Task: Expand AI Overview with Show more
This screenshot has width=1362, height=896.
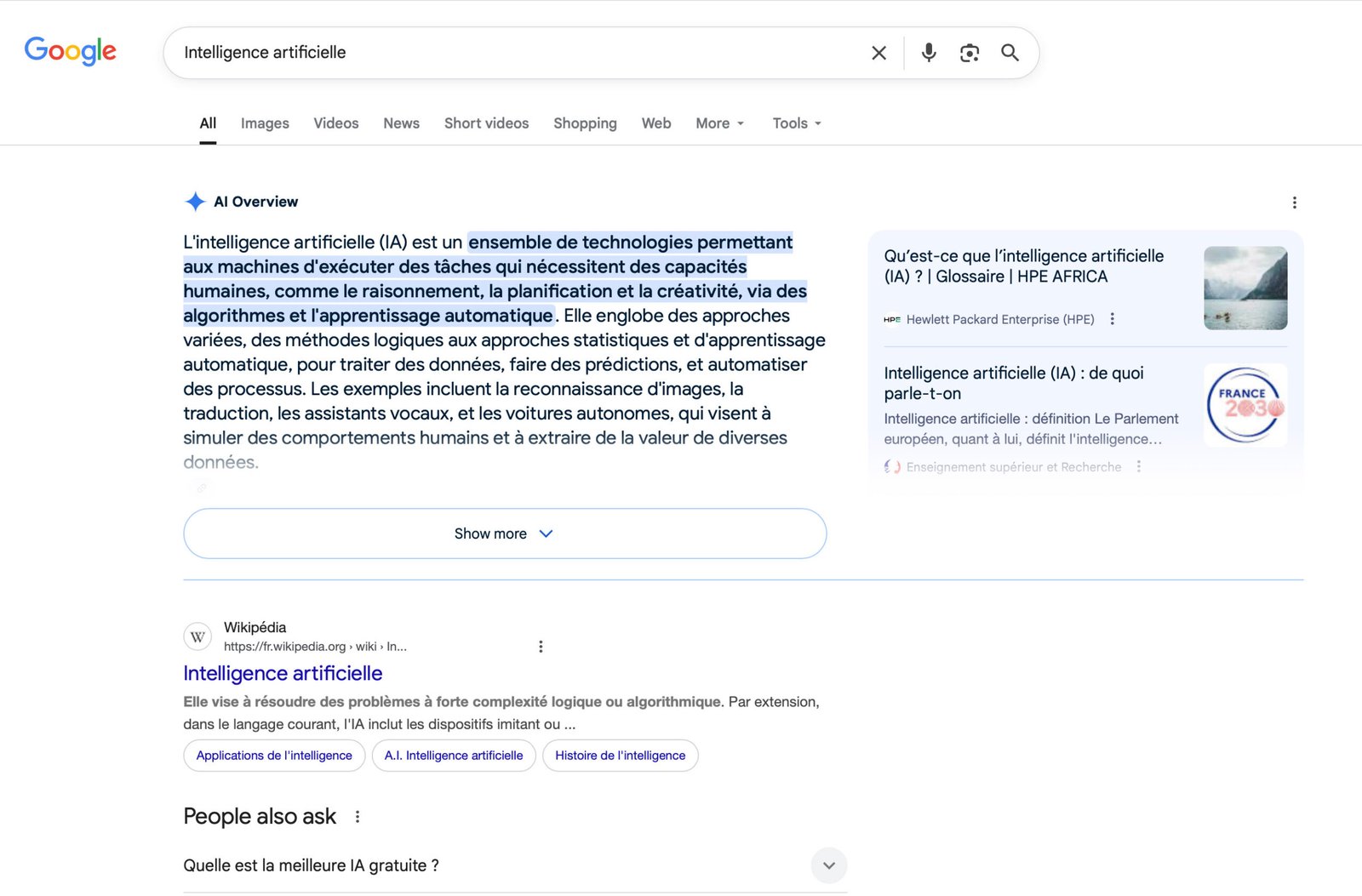Action: click(x=505, y=534)
